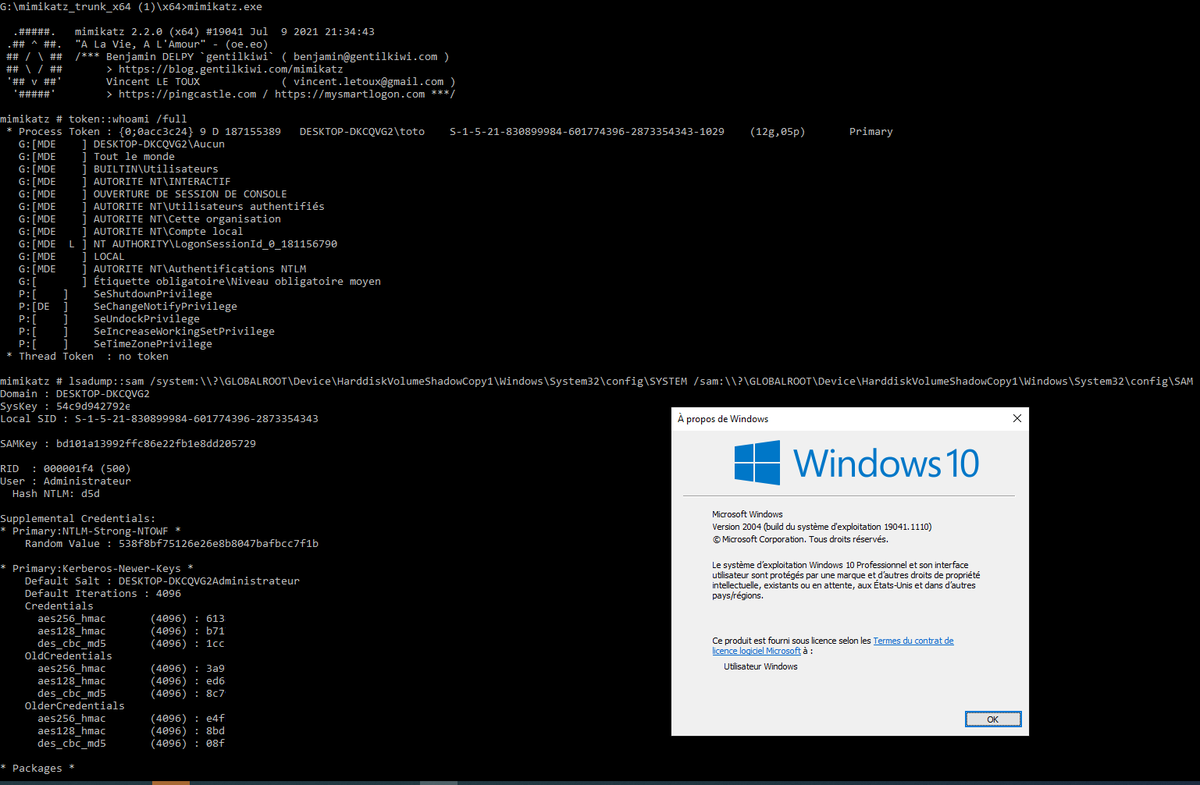Click 'AUTORITE NT\Authentifications NTLM' row
Screen dimensions: 1200x785
click(x=162, y=269)
